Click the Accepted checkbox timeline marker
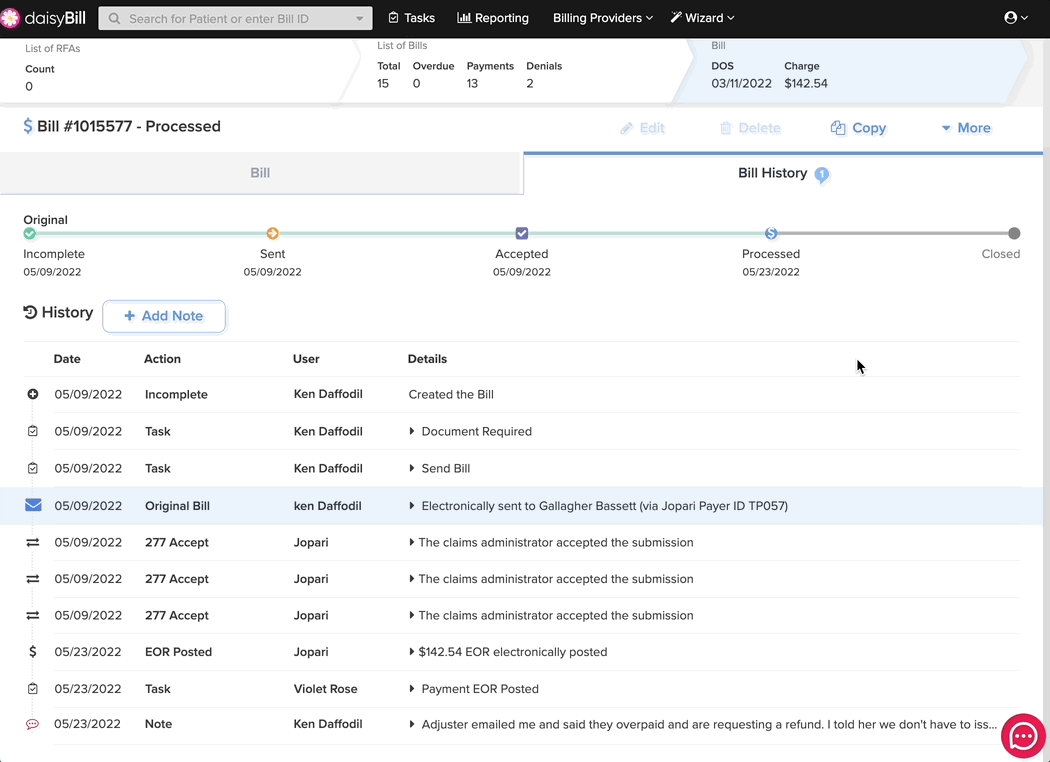This screenshot has height=762, width=1050. [522, 233]
